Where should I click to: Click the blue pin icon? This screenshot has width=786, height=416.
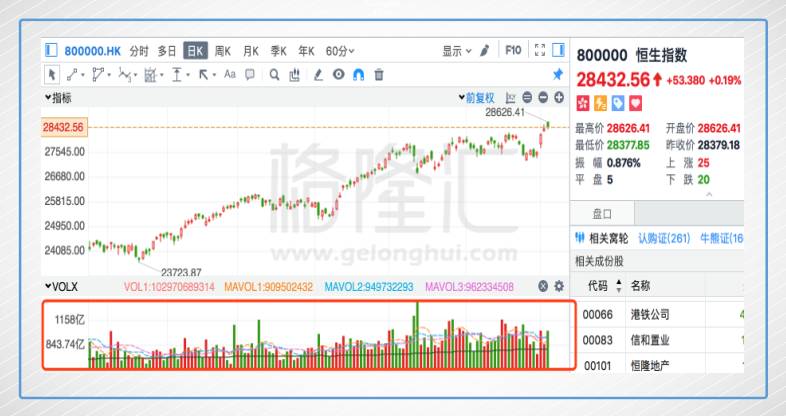[557, 75]
